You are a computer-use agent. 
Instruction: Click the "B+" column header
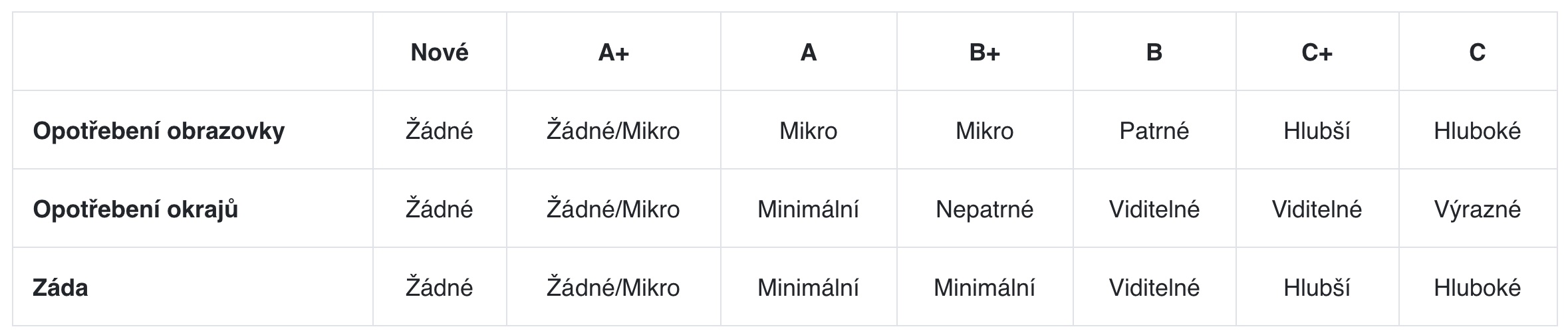(x=984, y=52)
